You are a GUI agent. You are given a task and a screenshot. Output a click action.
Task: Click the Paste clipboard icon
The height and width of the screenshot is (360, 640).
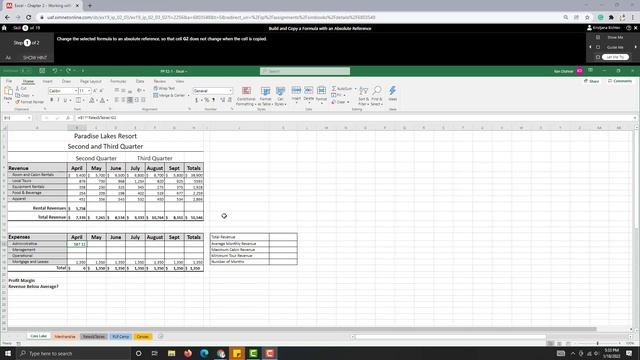pos(8,91)
